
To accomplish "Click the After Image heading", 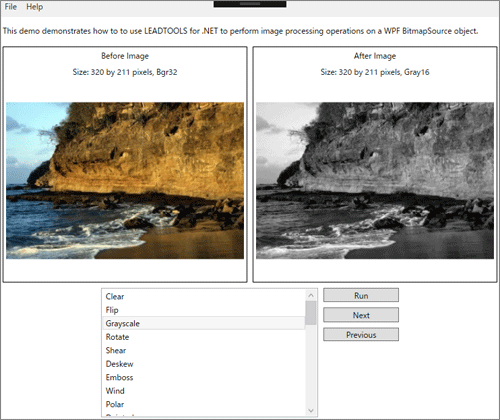I will [x=375, y=56].
